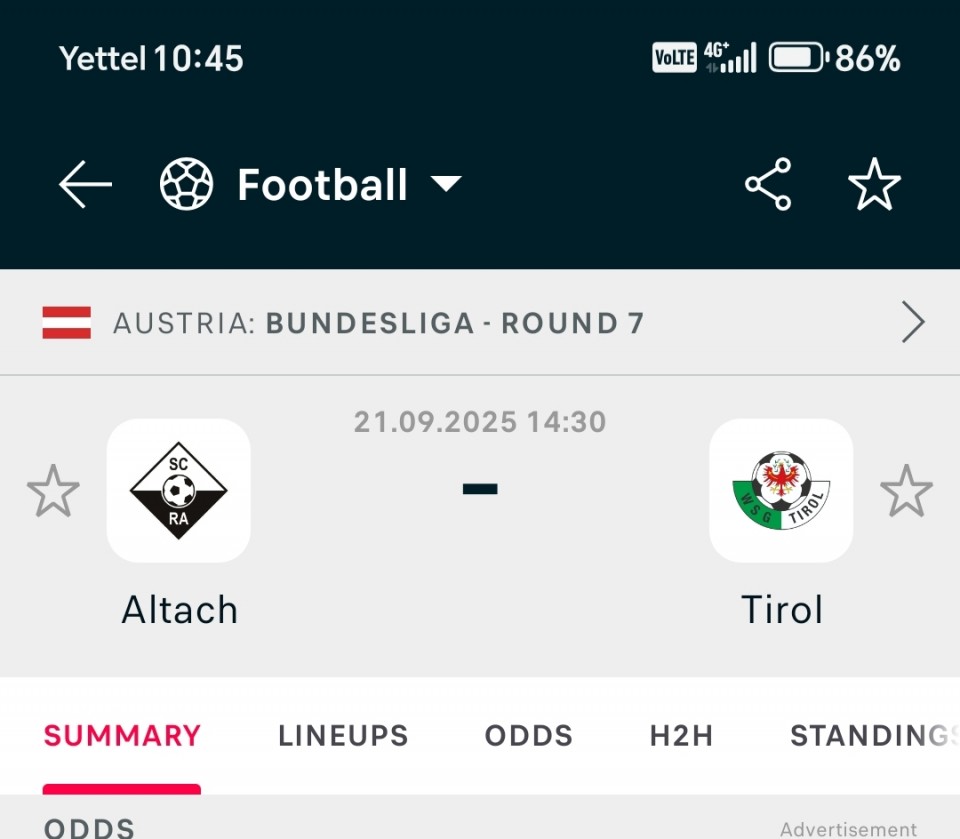960x839 pixels.
Task: Tap the match date and time
Action: (480, 422)
